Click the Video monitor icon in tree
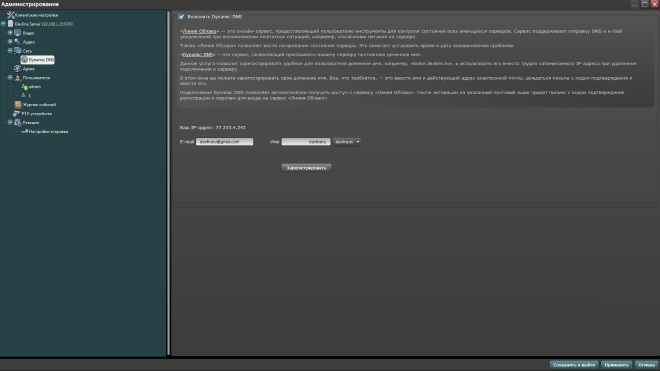Screen dimensions: 660x371 pos(18,32)
